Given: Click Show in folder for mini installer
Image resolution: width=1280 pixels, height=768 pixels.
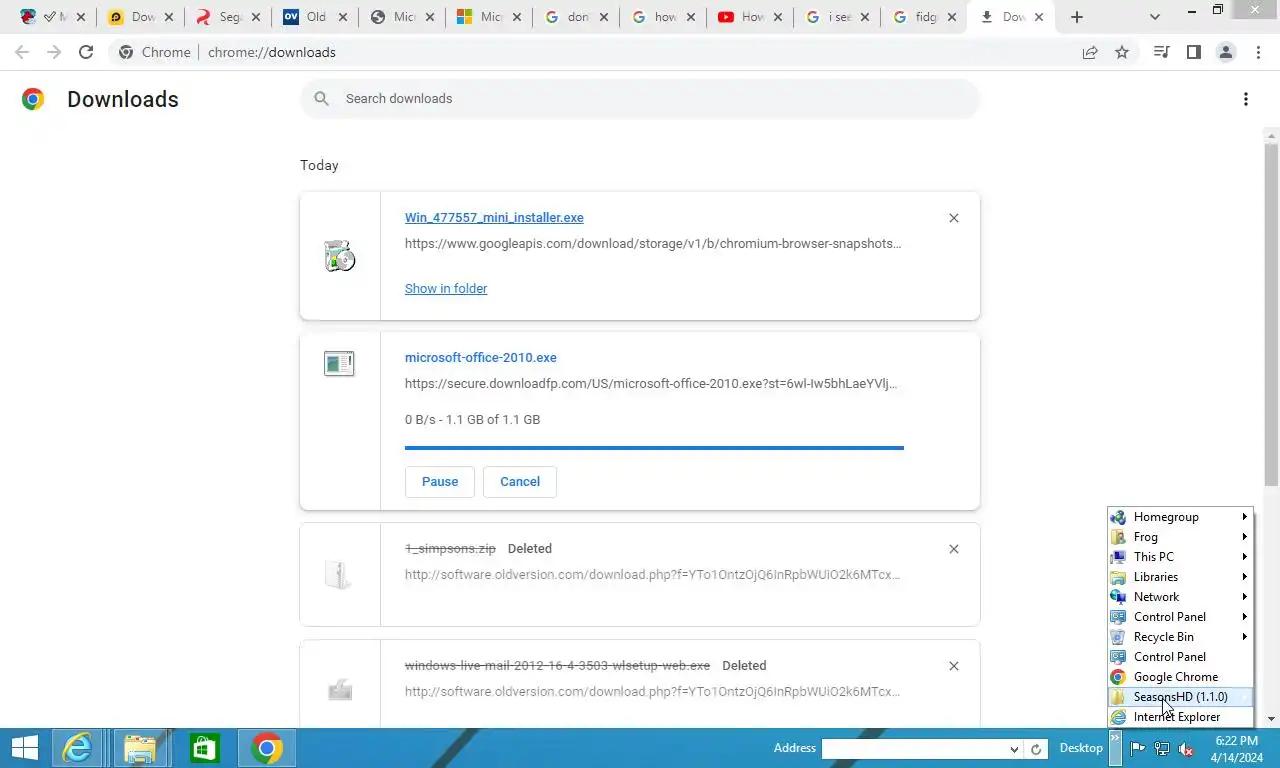Looking at the screenshot, I should pos(446,288).
